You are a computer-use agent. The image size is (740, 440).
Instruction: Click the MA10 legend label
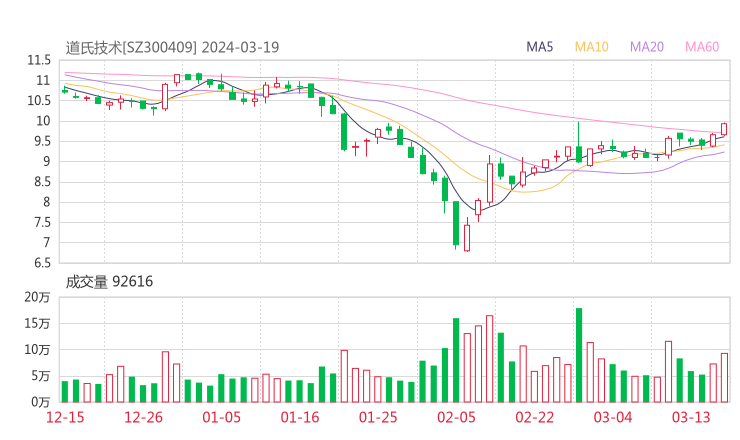[591, 47]
